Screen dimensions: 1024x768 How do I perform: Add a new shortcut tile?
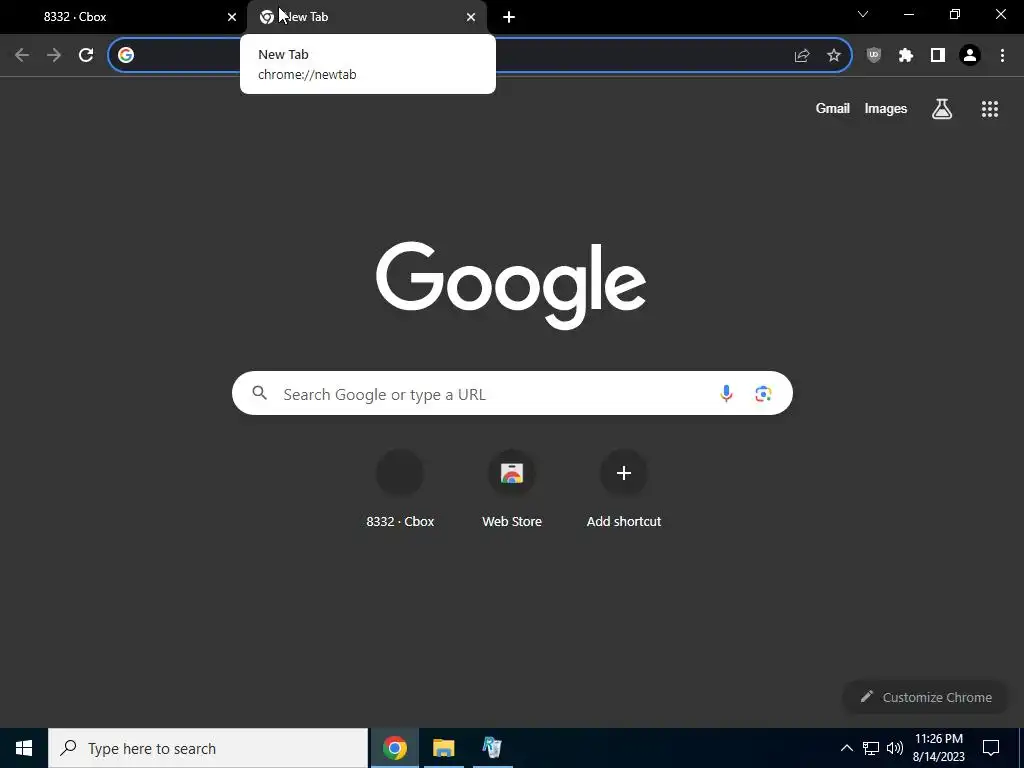tap(624, 489)
